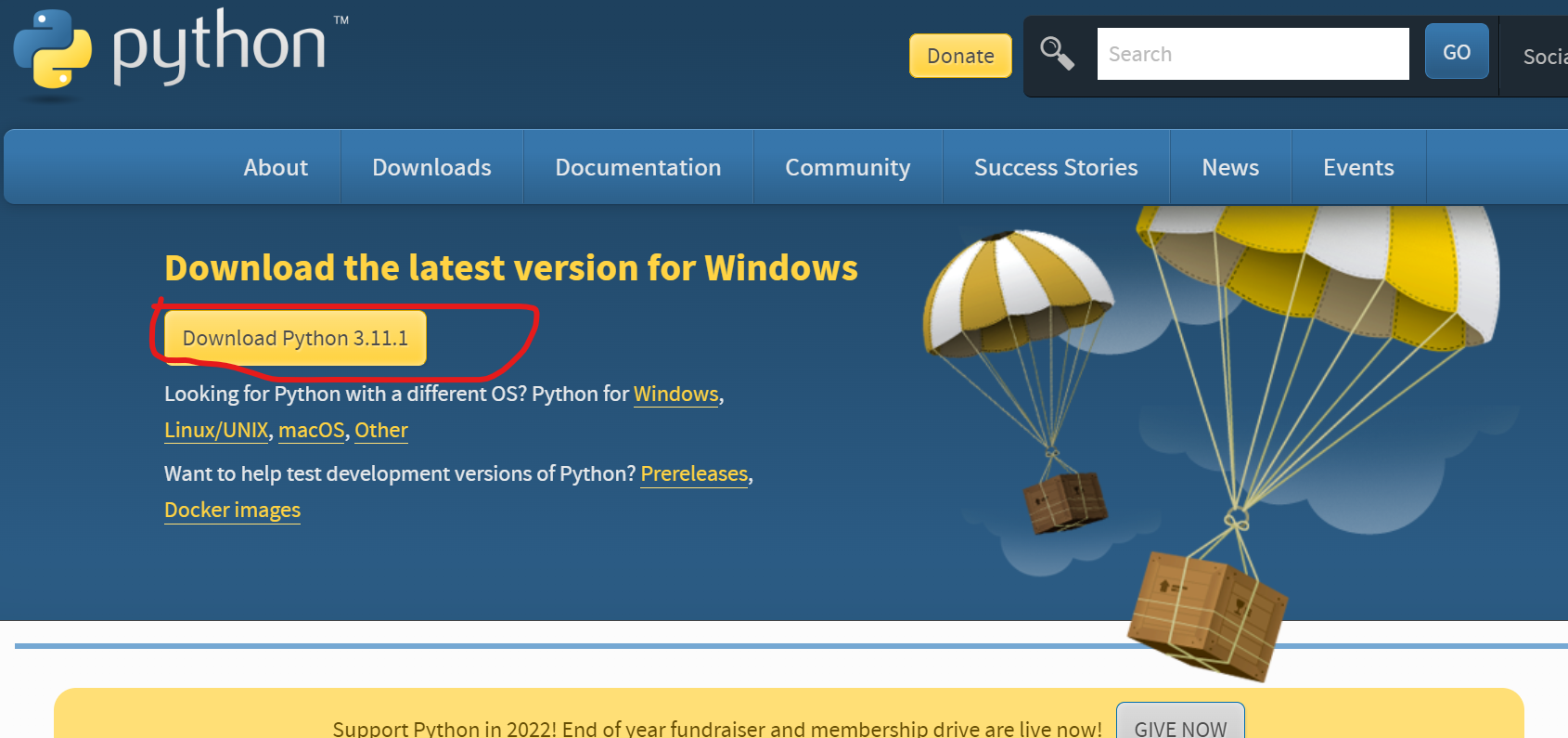Image resolution: width=1568 pixels, height=738 pixels.
Task: Open the Prereleases link
Action: (694, 473)
